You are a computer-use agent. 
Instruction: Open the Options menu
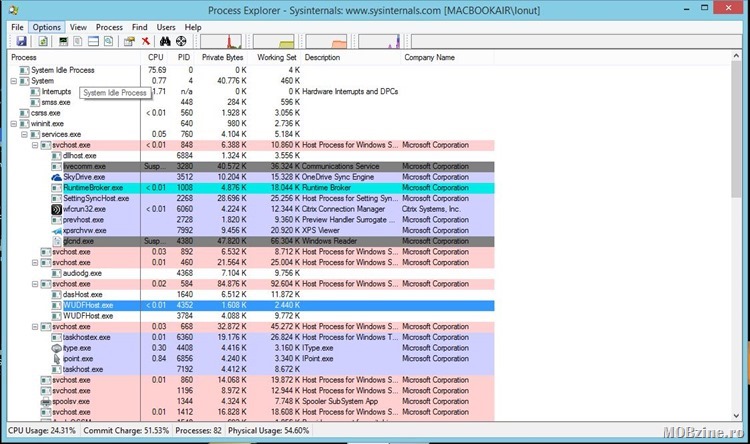[x=46, y=27]
